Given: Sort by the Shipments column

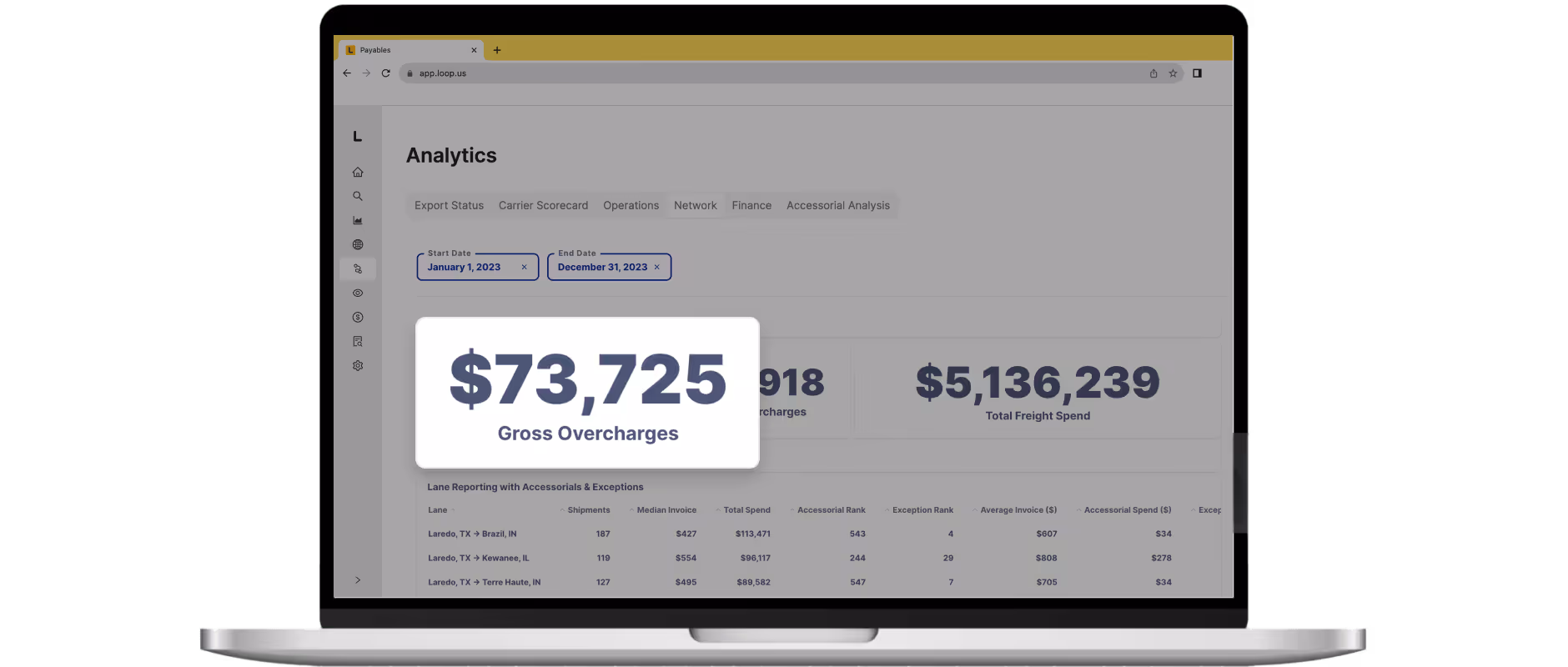Looking at the screenshot, I should point(588,510).
